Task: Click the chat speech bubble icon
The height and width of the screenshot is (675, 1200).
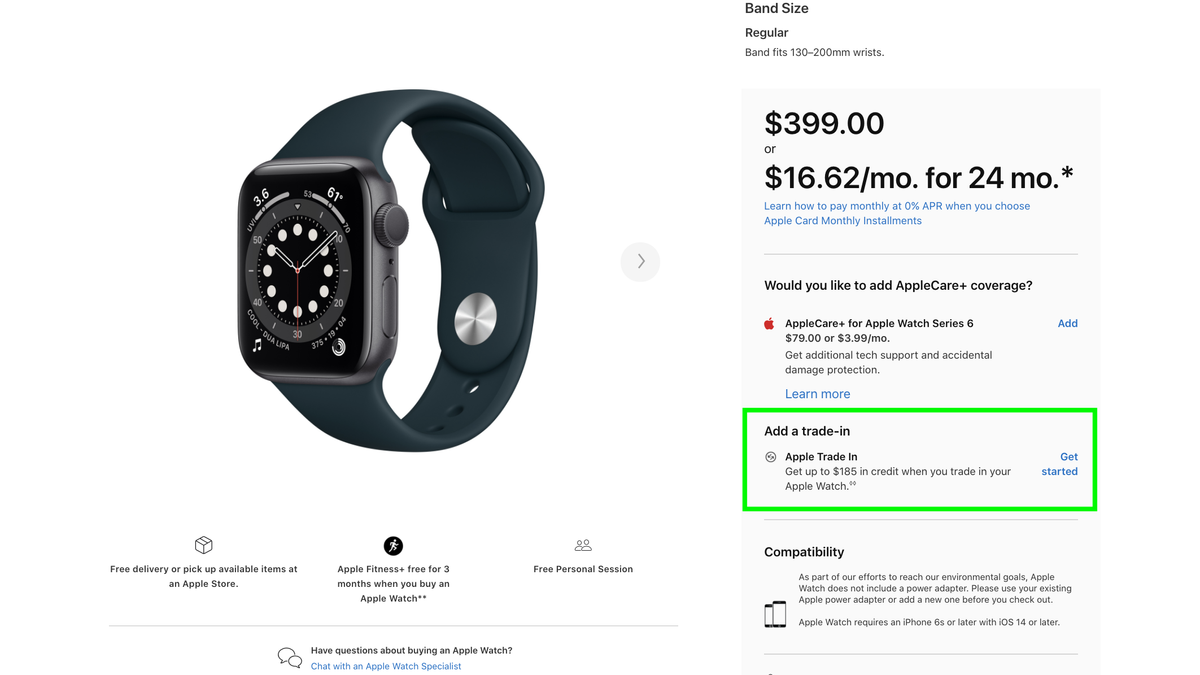Action: tap(289, 657)
